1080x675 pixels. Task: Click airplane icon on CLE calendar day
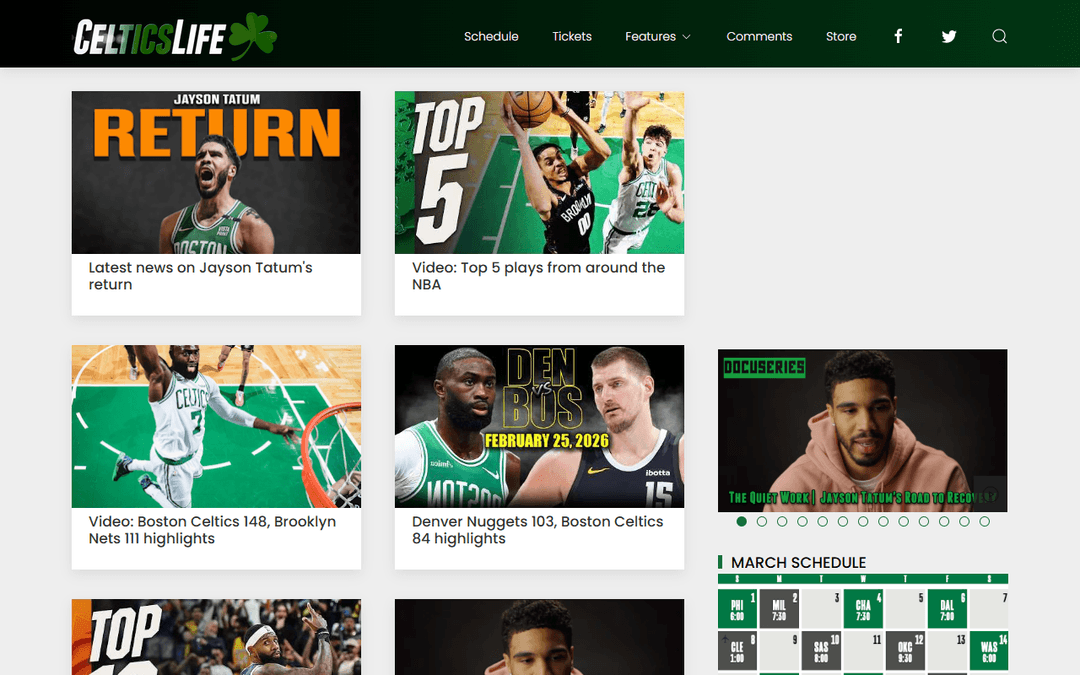point(725,640)
